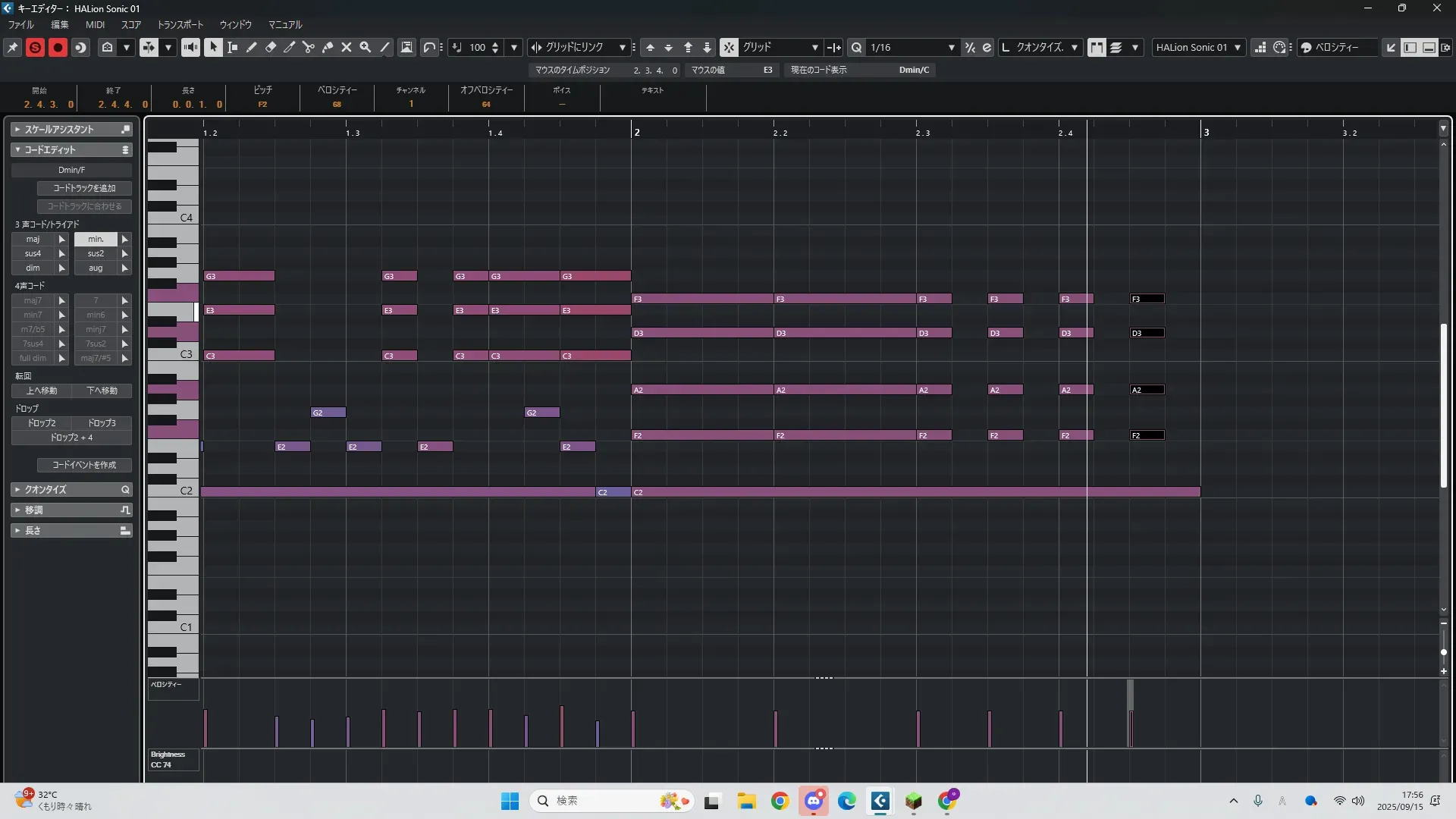This screenshot has height=819, width=1456.
Task: Select the Erase tool
Action: coord(271,47)
